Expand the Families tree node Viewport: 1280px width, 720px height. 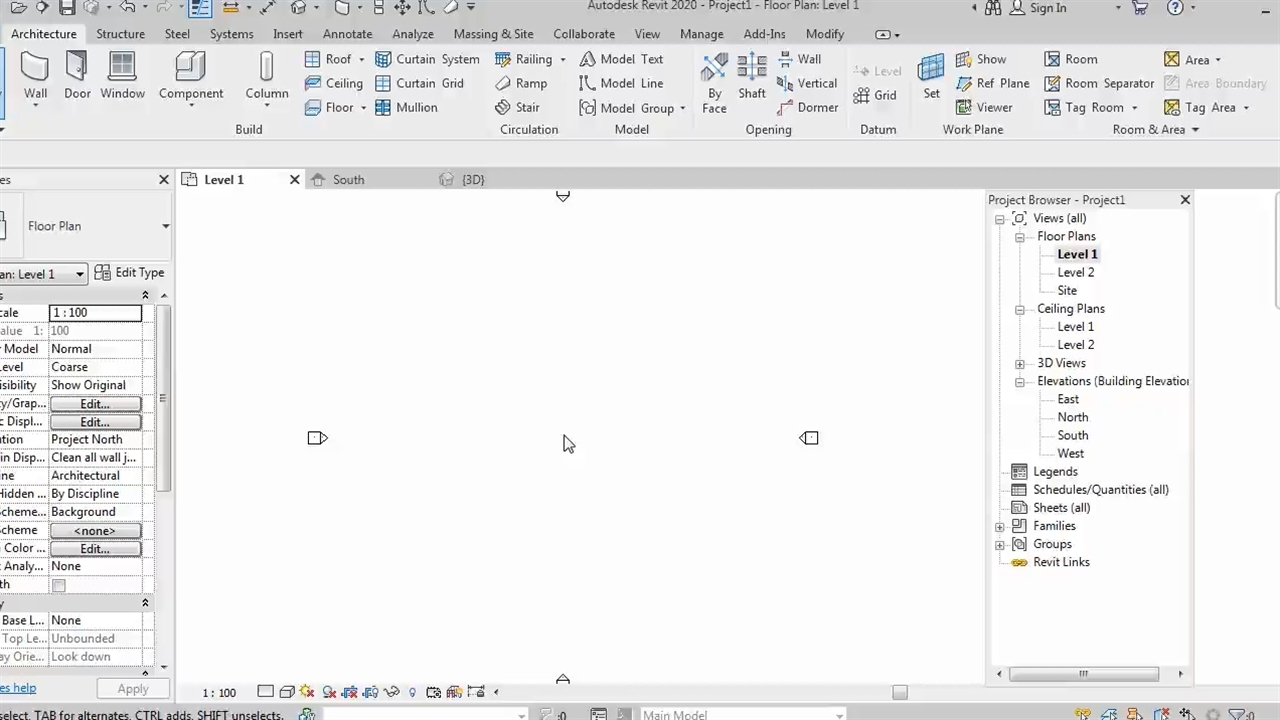(x=1000, y=526)
